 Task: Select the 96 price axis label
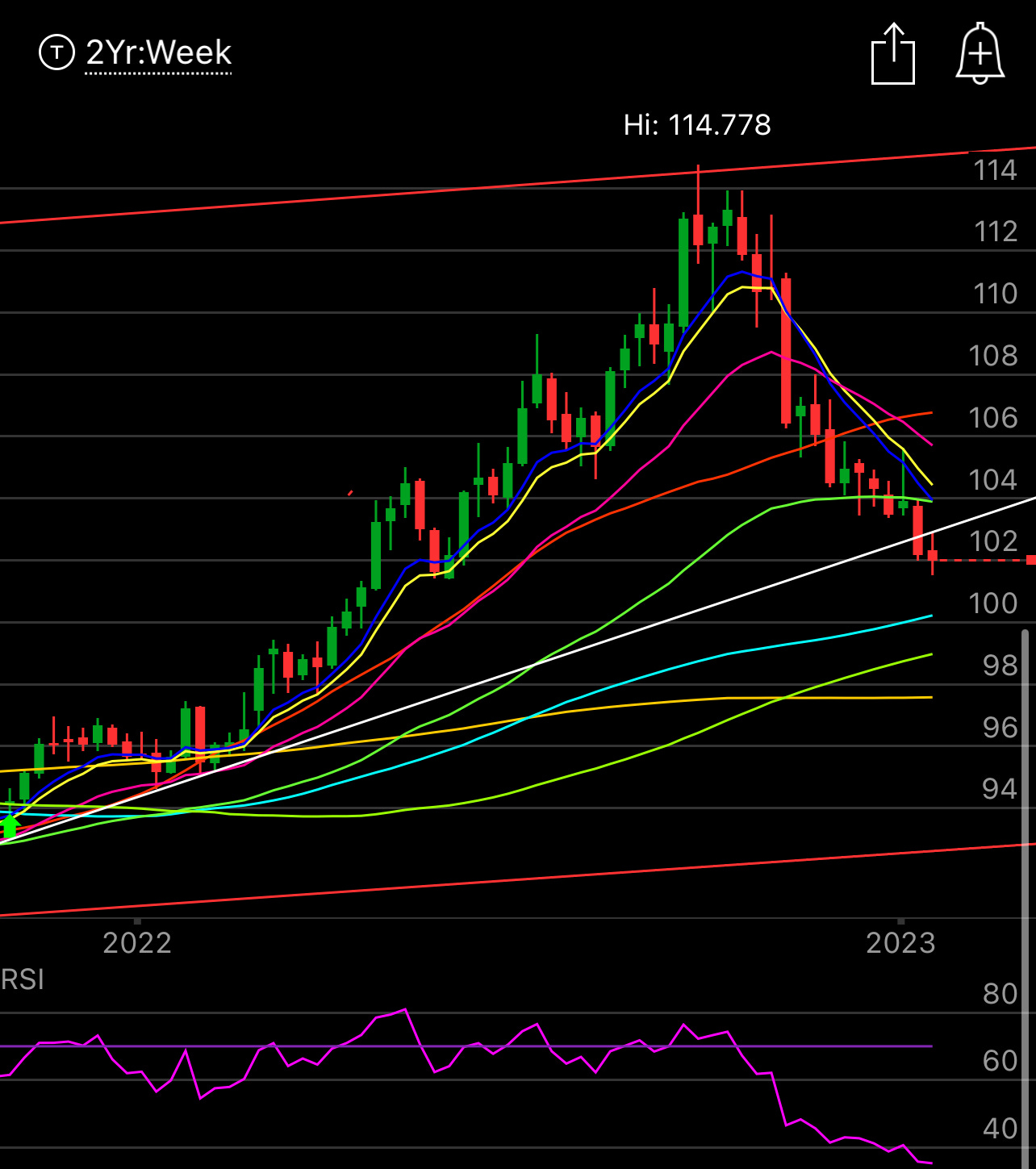coord(1000,728)
